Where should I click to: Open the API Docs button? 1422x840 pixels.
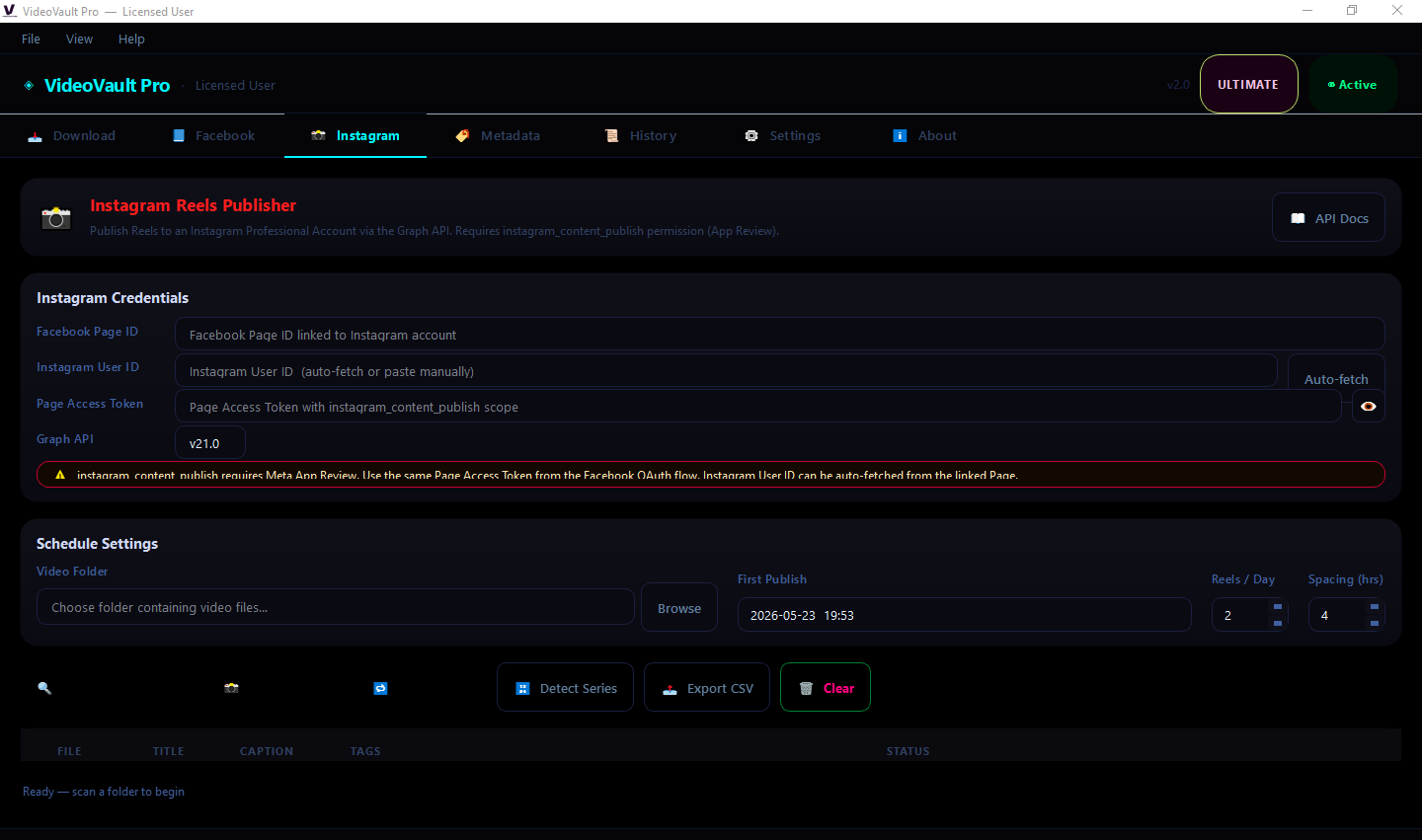1328,218
